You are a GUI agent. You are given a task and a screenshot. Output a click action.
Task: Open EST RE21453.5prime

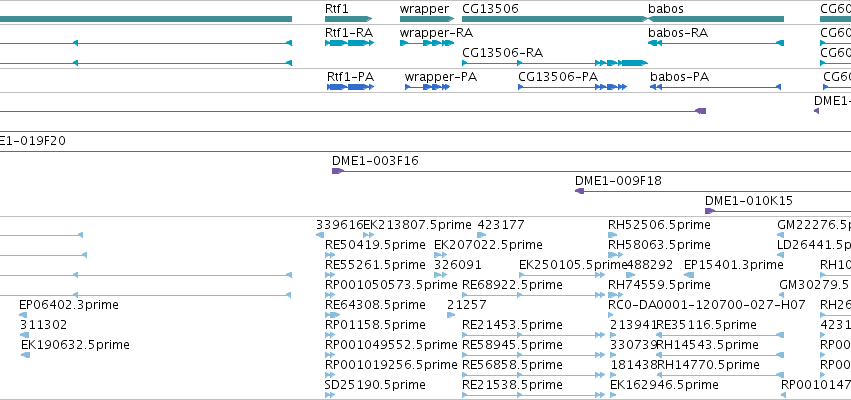(x=512, y=325)
